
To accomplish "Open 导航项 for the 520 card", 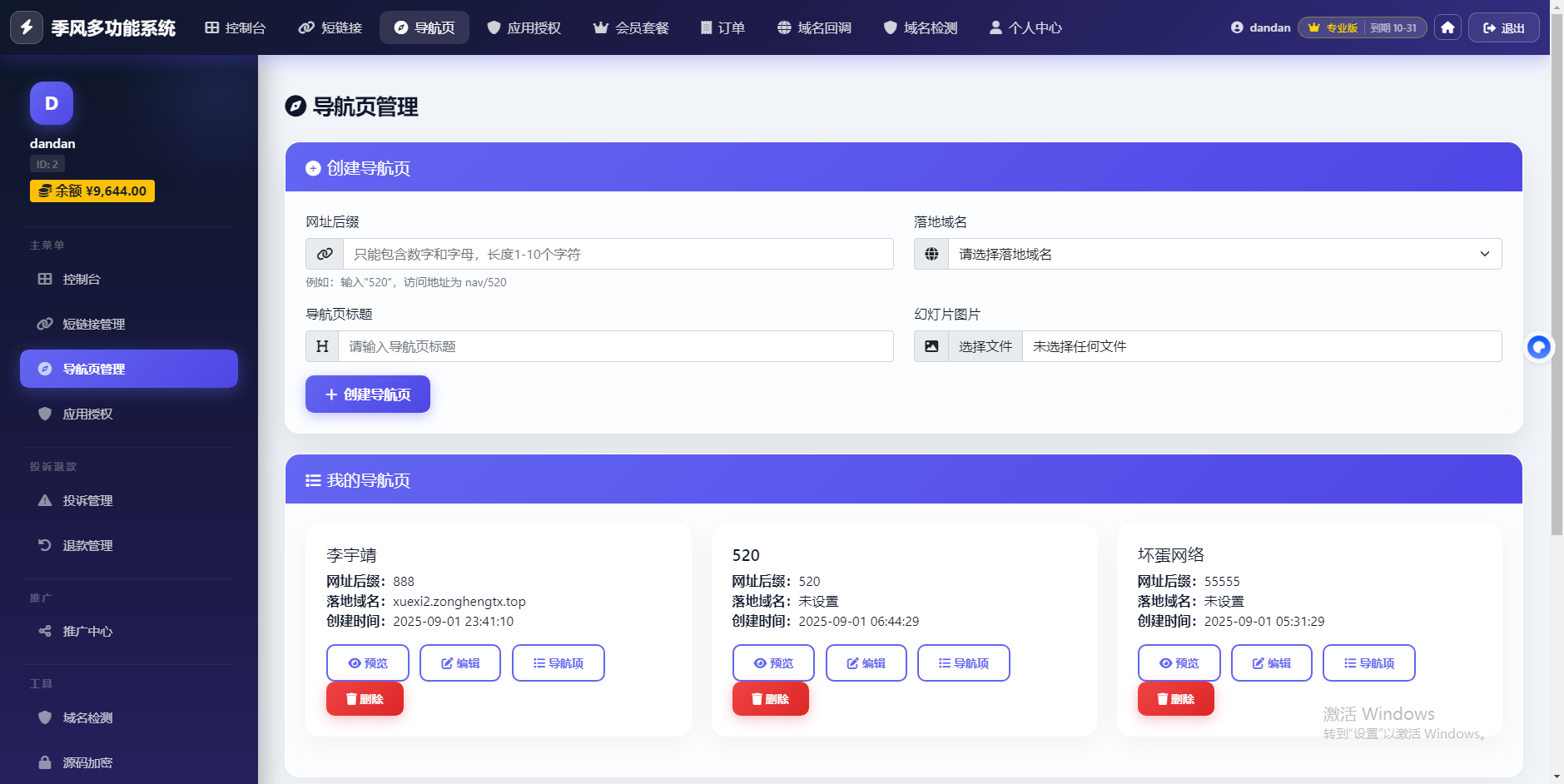I will point(964,663).
